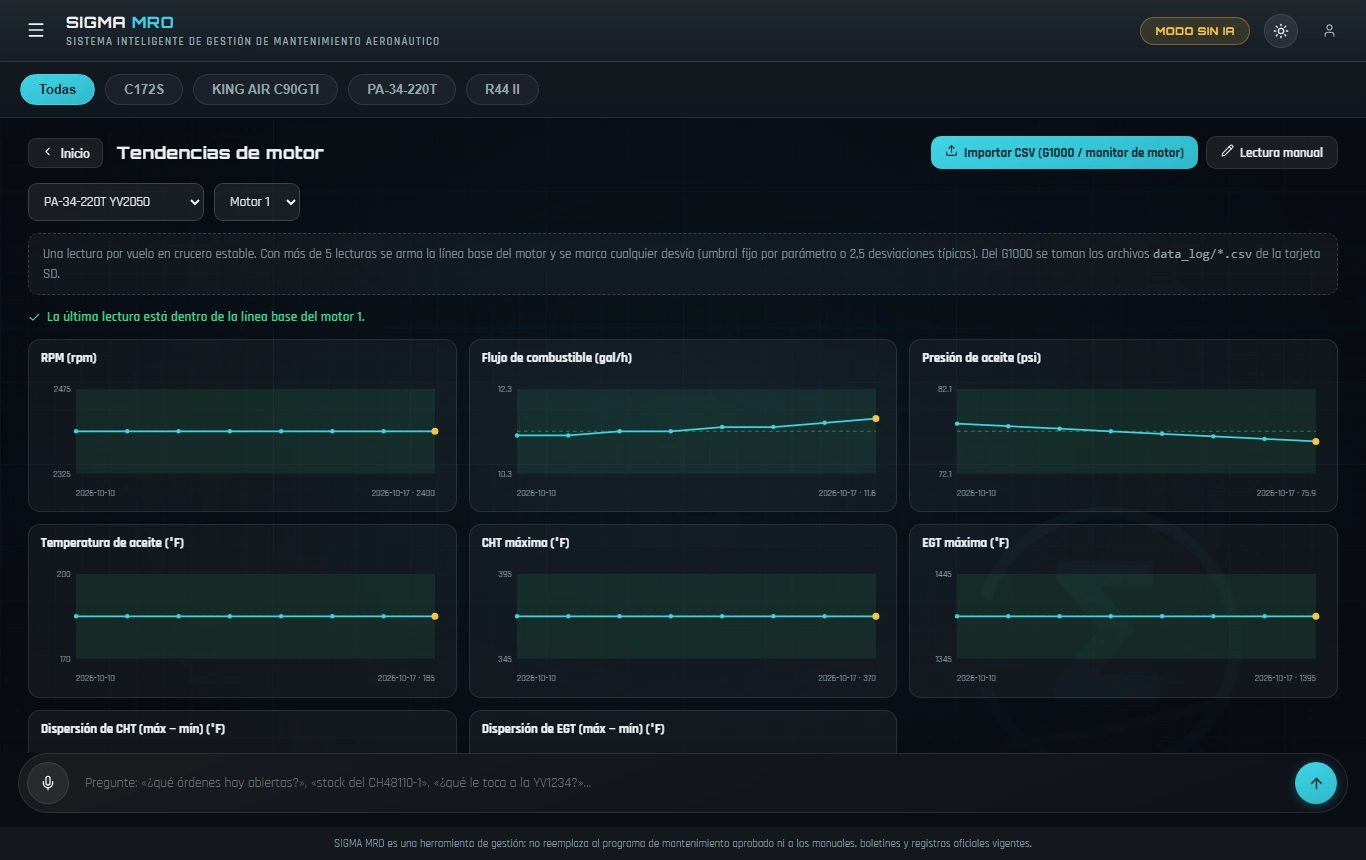Screen dimensions: 1366x860
Task: Click the Temperatura de aceite (°F) title
Action: (x=112, y=543)
